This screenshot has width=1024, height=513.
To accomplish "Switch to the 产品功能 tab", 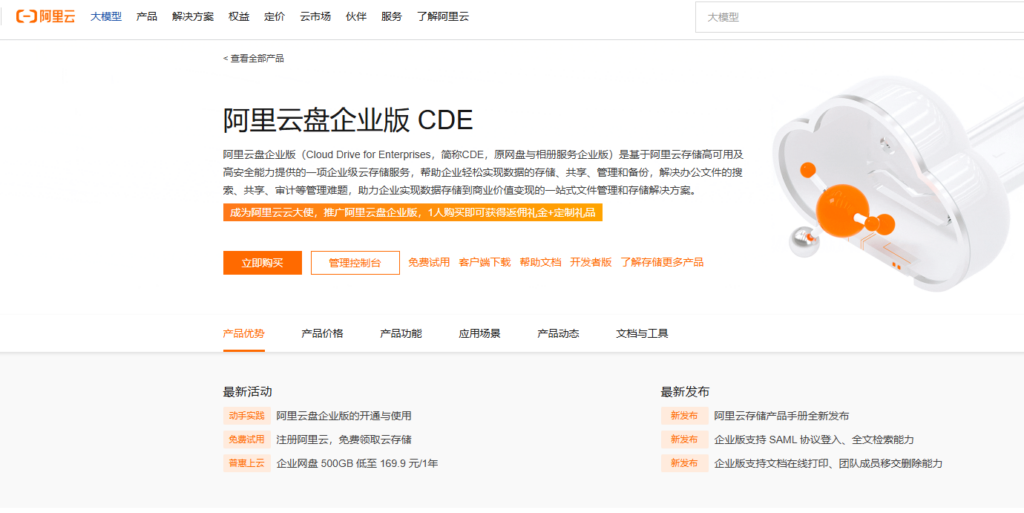I will coord(401,334).
